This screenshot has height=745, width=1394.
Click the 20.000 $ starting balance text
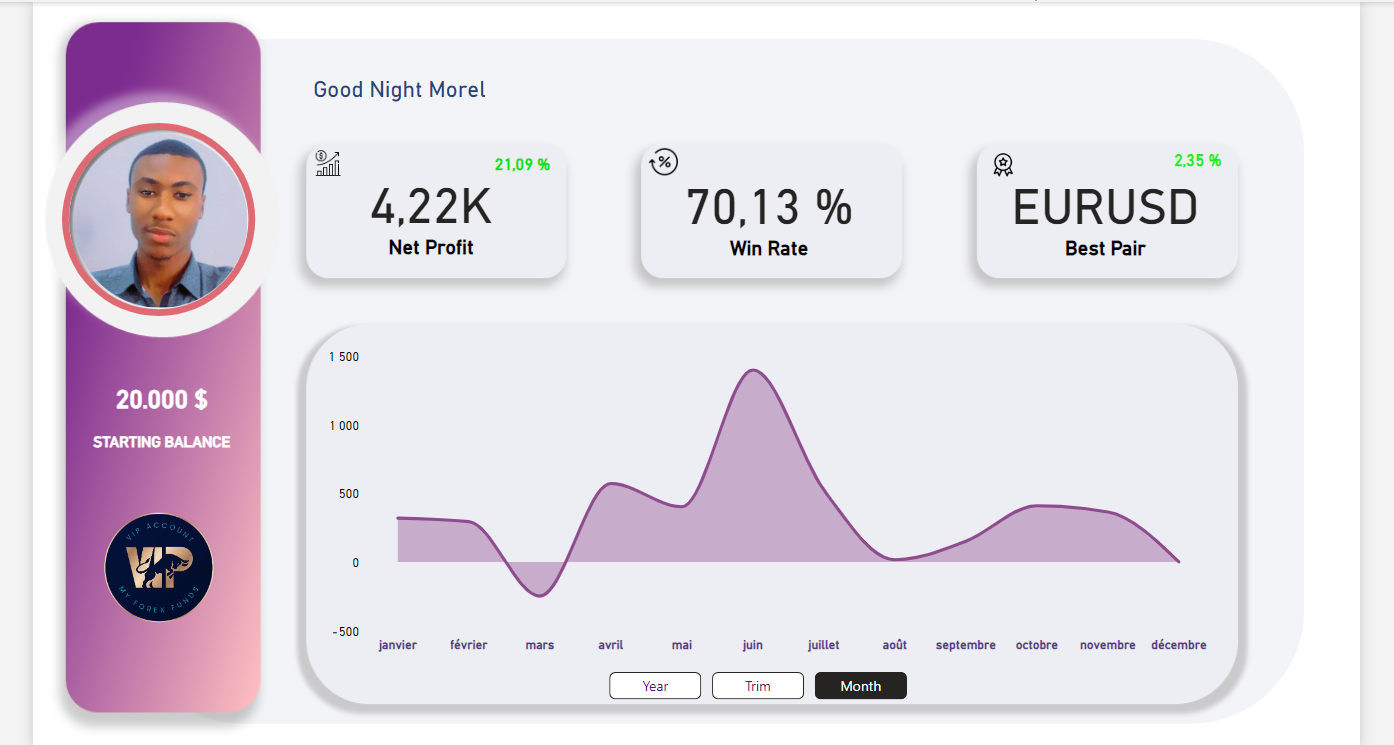162,400
